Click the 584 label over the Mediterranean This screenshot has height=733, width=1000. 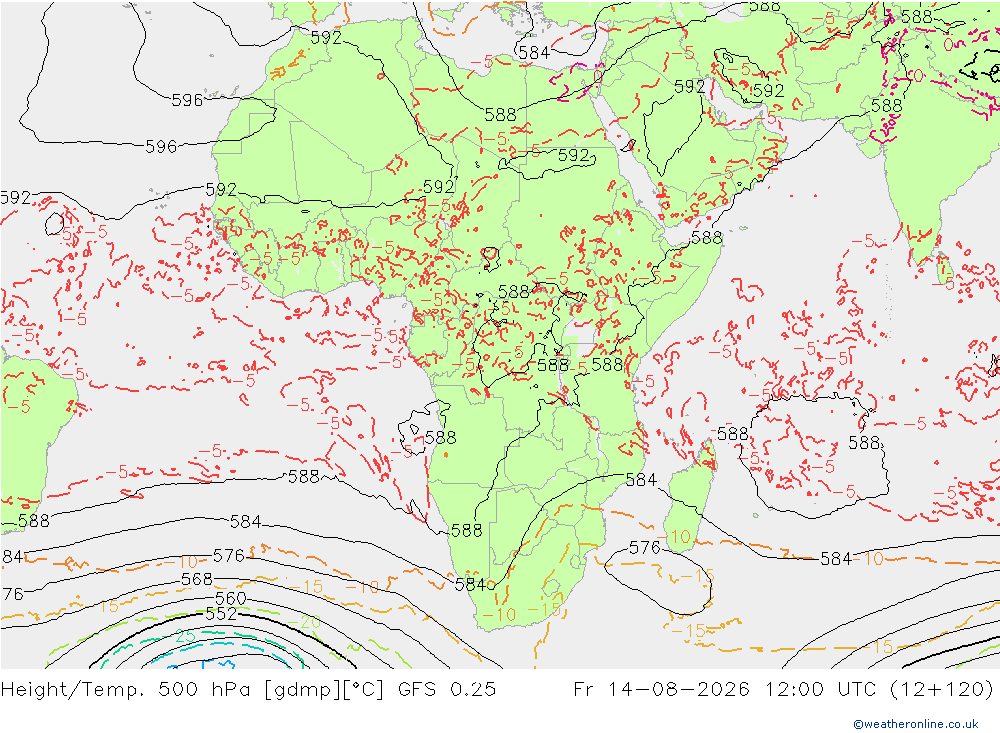point(534,53)
